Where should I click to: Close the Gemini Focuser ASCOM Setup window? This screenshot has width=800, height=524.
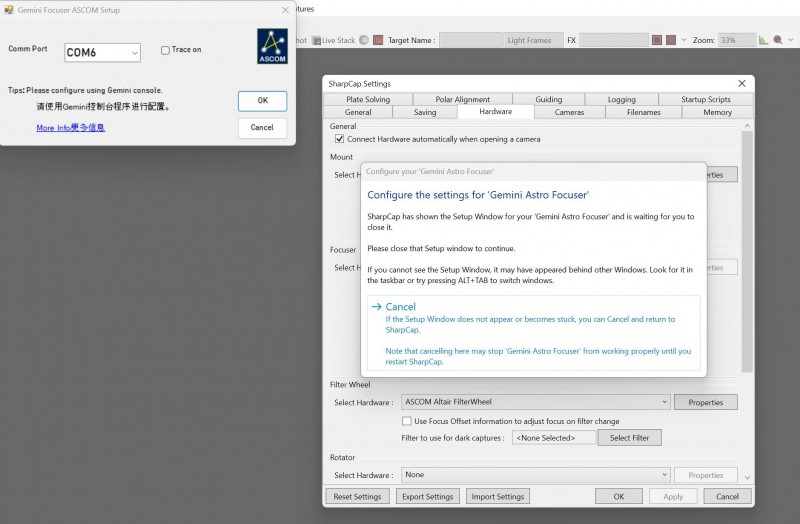coord(285,10)
